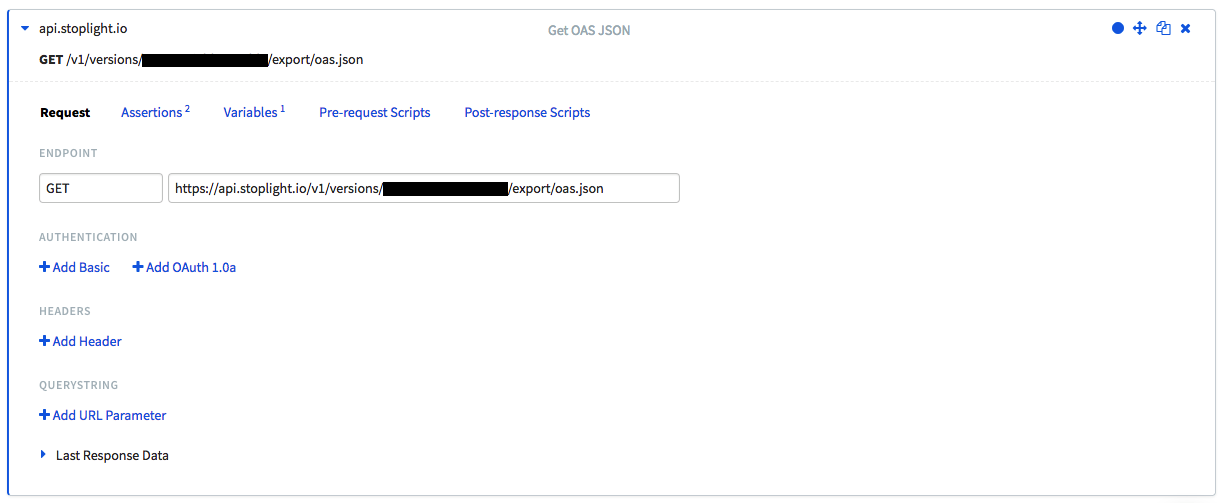Click the GET /v1/versions path summary
Image resolution: width=1222 pixels, height=503 pixels.
coord(201,60)
